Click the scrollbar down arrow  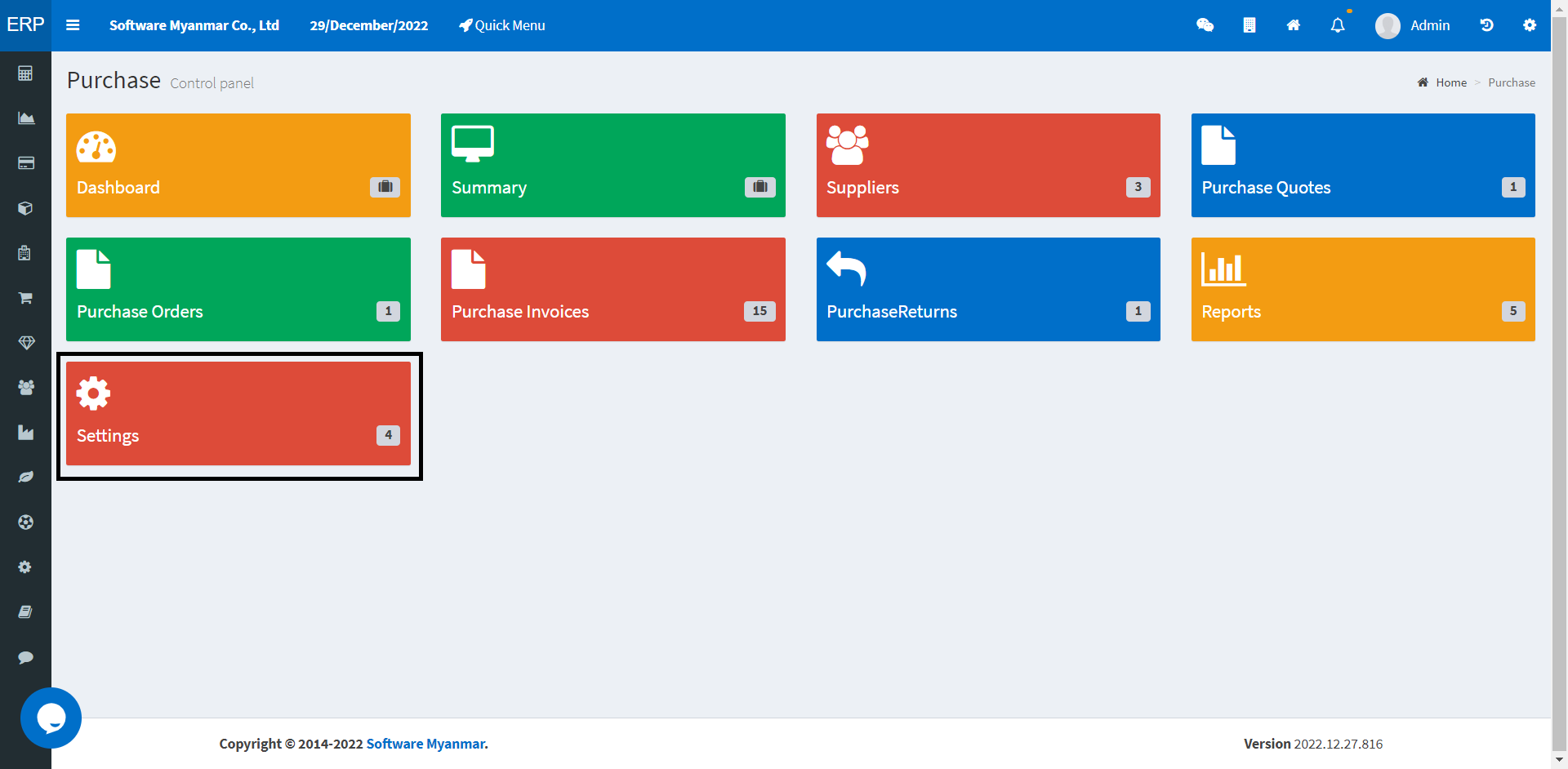point(1560,760)
